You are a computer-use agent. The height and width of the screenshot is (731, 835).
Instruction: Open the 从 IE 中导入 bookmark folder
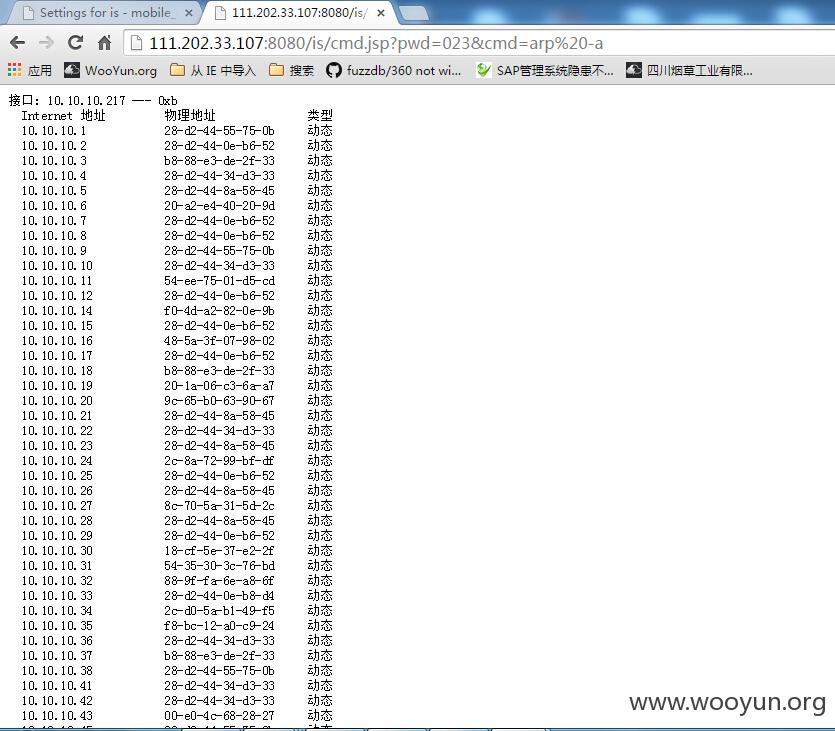tap(212, 70)
